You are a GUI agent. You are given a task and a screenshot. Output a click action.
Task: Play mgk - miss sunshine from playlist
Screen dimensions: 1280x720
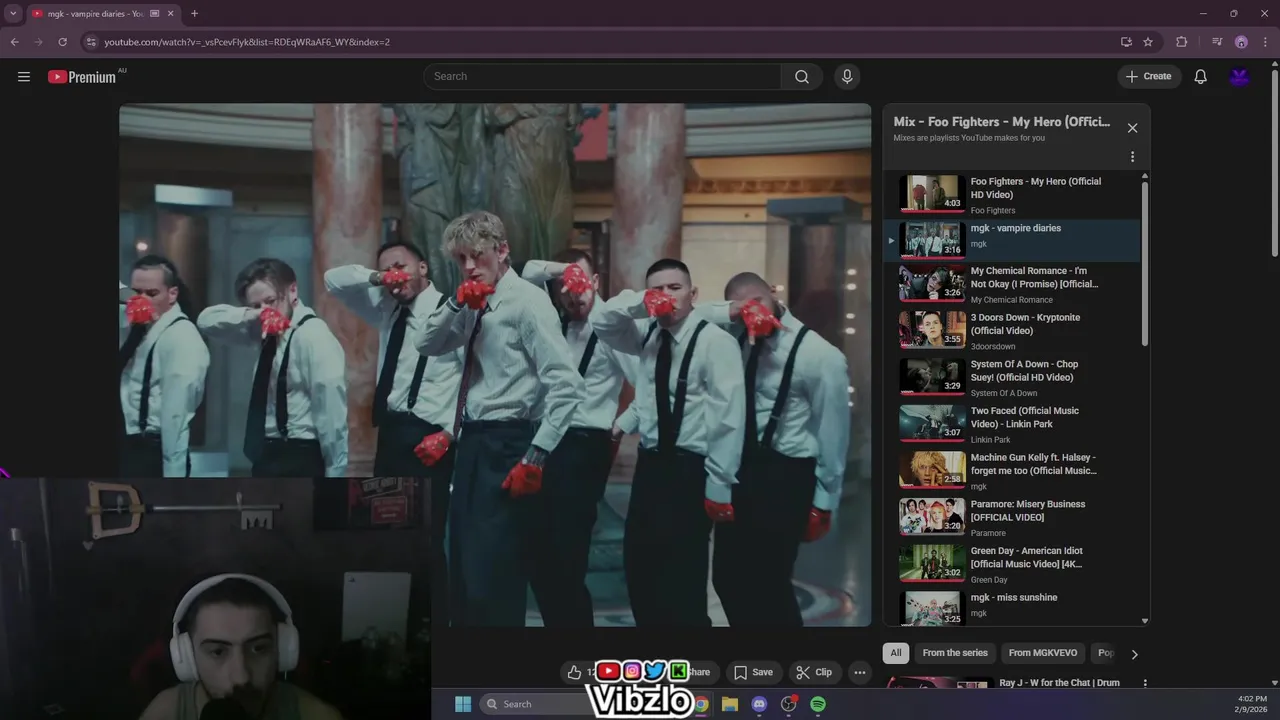pyautogui.click(x=1012, y=608)
